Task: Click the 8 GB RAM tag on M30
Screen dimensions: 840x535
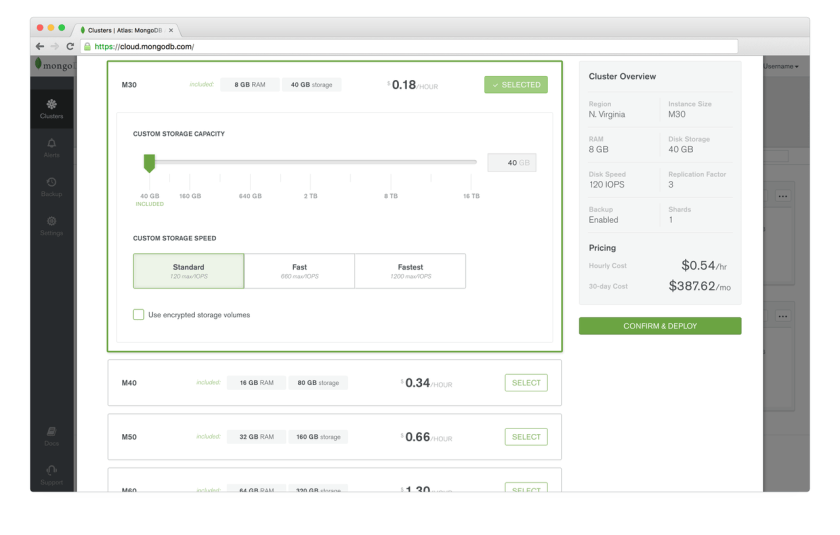Action: [x=250, y=85]
